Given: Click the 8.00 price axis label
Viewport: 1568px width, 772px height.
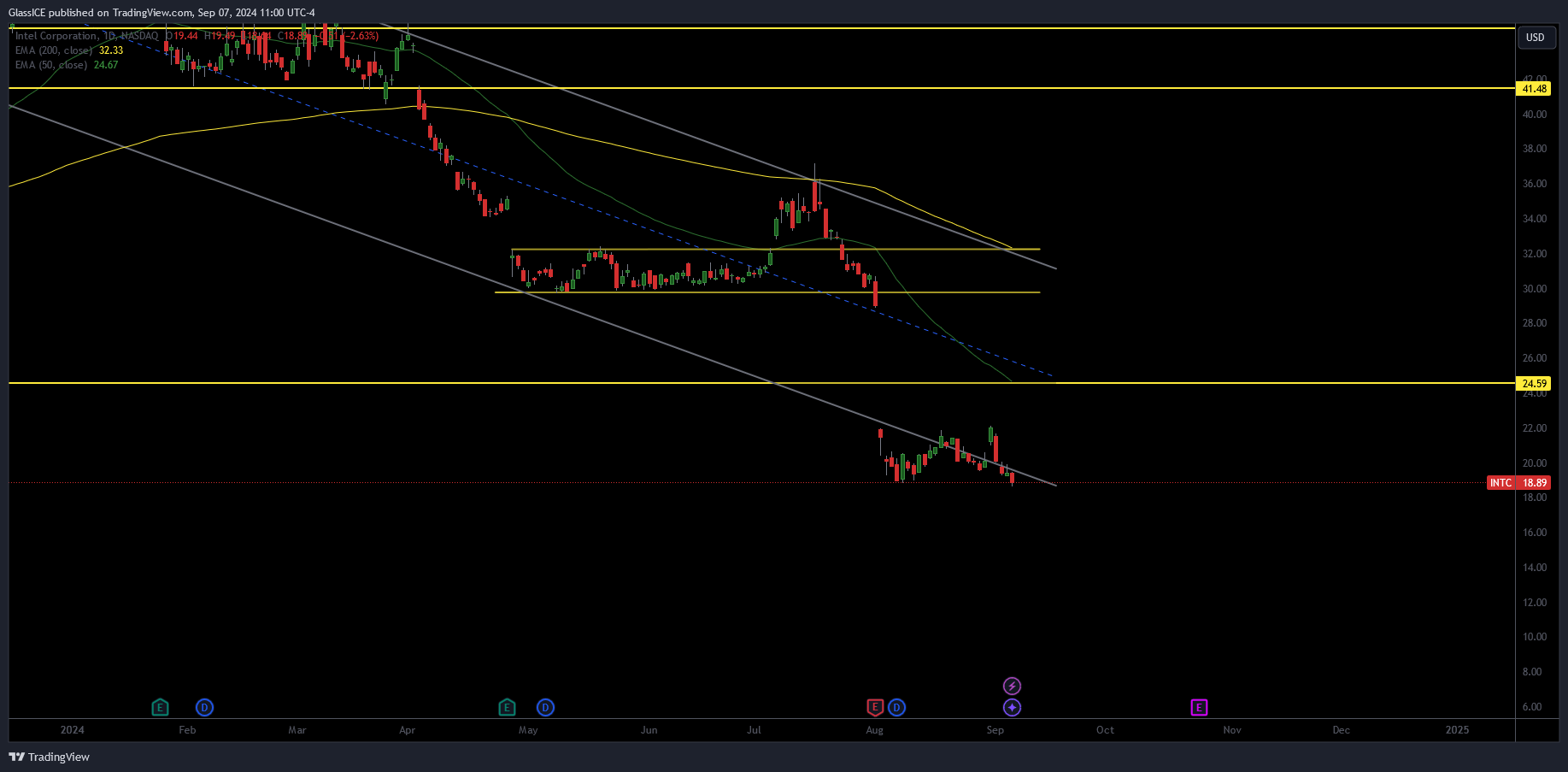Looking at the screenshot, I should pyautogui.click(x=1532, y=672).
